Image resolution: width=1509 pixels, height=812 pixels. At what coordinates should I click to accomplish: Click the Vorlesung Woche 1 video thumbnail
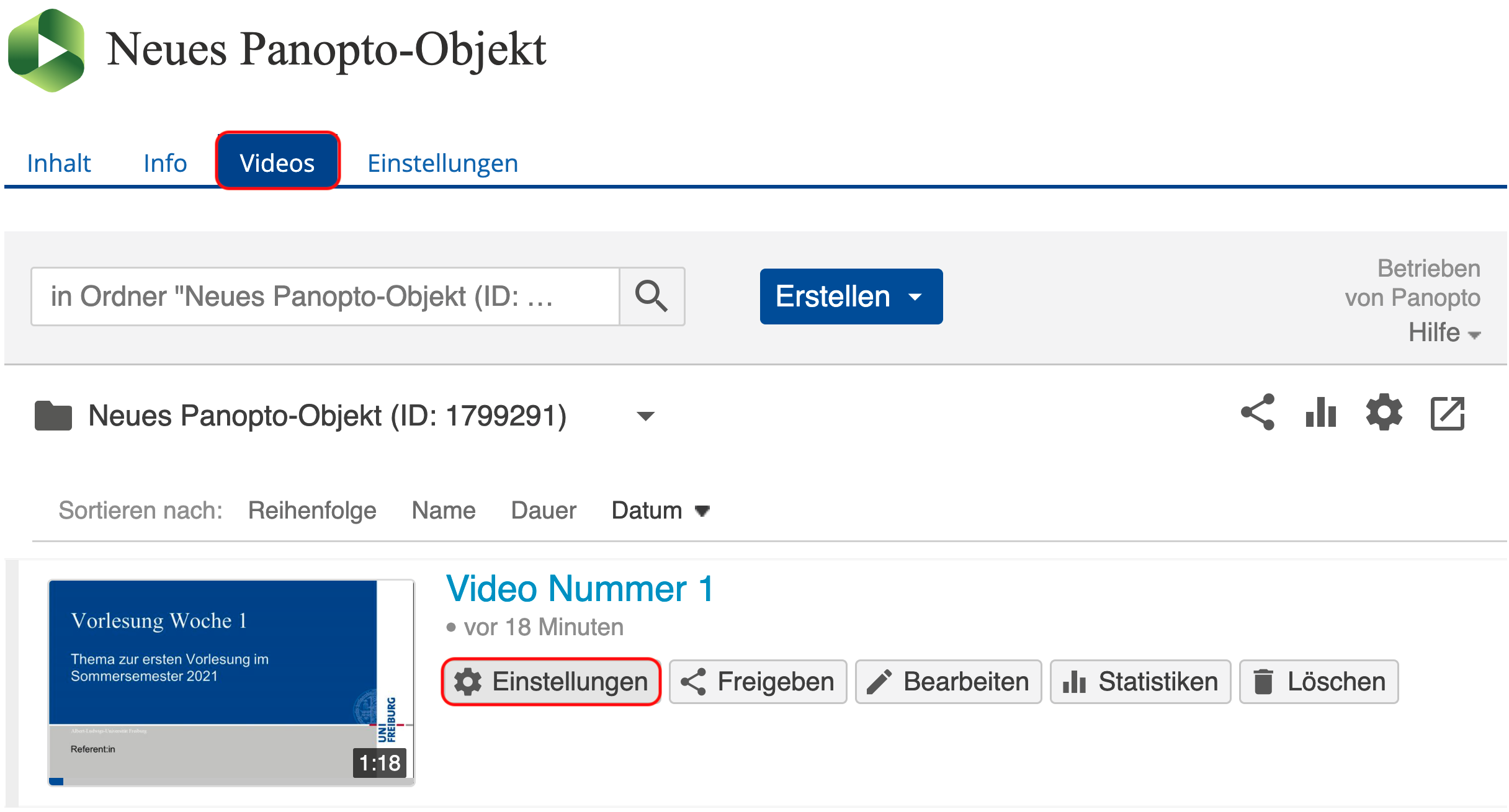pyautogui.click(x=231, y=683)
